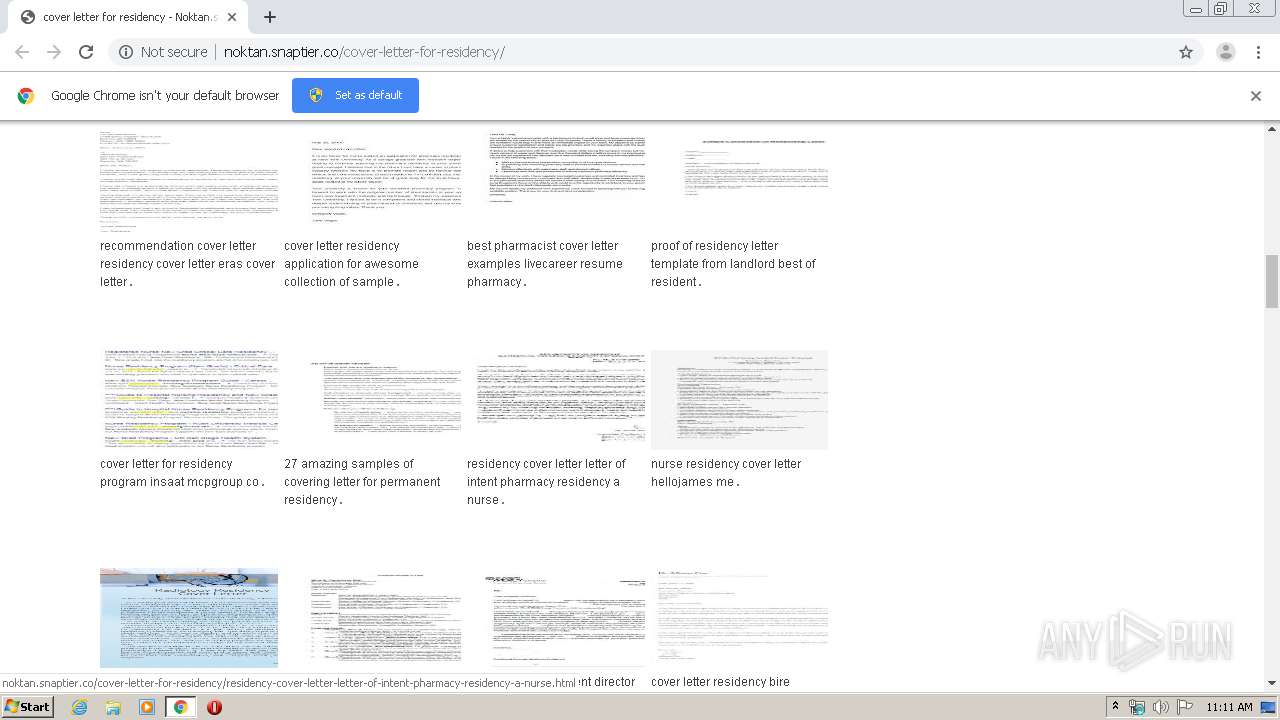Viewport: 1280px width, 720px height.
Task: Launch Internet Explorer from taskbar
Action: point(79,707)
